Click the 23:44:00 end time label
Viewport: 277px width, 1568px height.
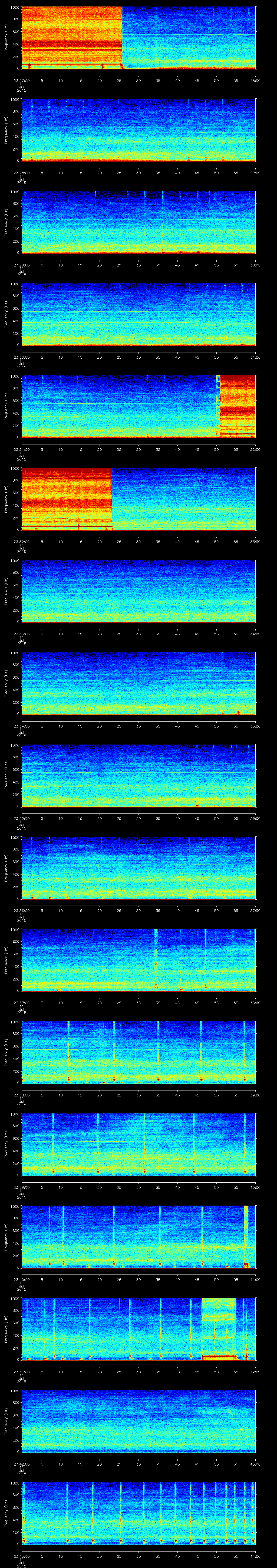point(255,1556)
